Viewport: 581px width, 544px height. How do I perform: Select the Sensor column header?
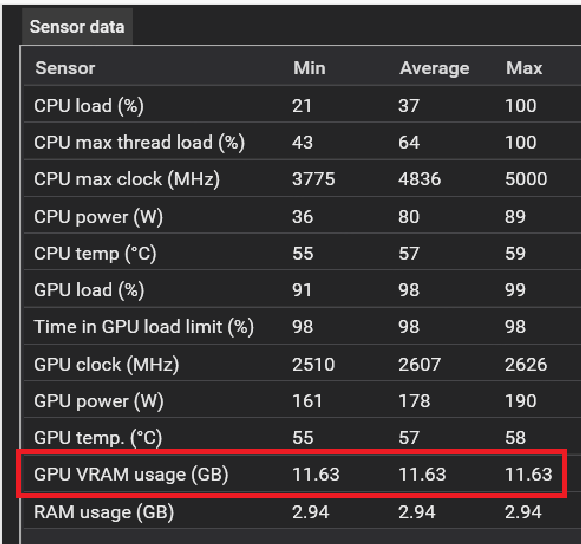click(x=65, y=68)
